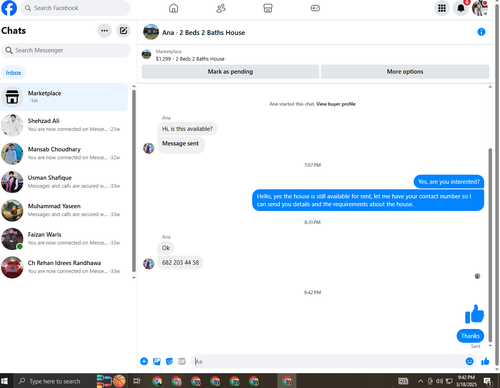The width and height of the screenshot is (500, 388).
Task: Open the Marketplace chat folder
Action: (64, 97)
